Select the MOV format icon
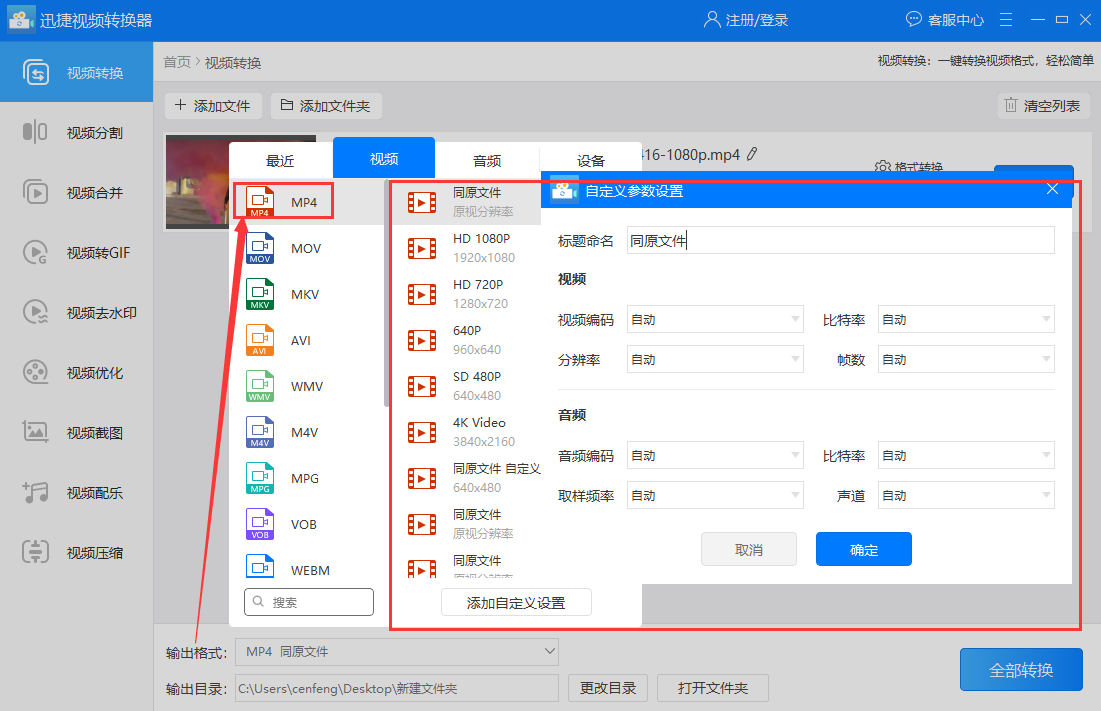Screen dimensions: 1101x711 (x=260, y=248)
